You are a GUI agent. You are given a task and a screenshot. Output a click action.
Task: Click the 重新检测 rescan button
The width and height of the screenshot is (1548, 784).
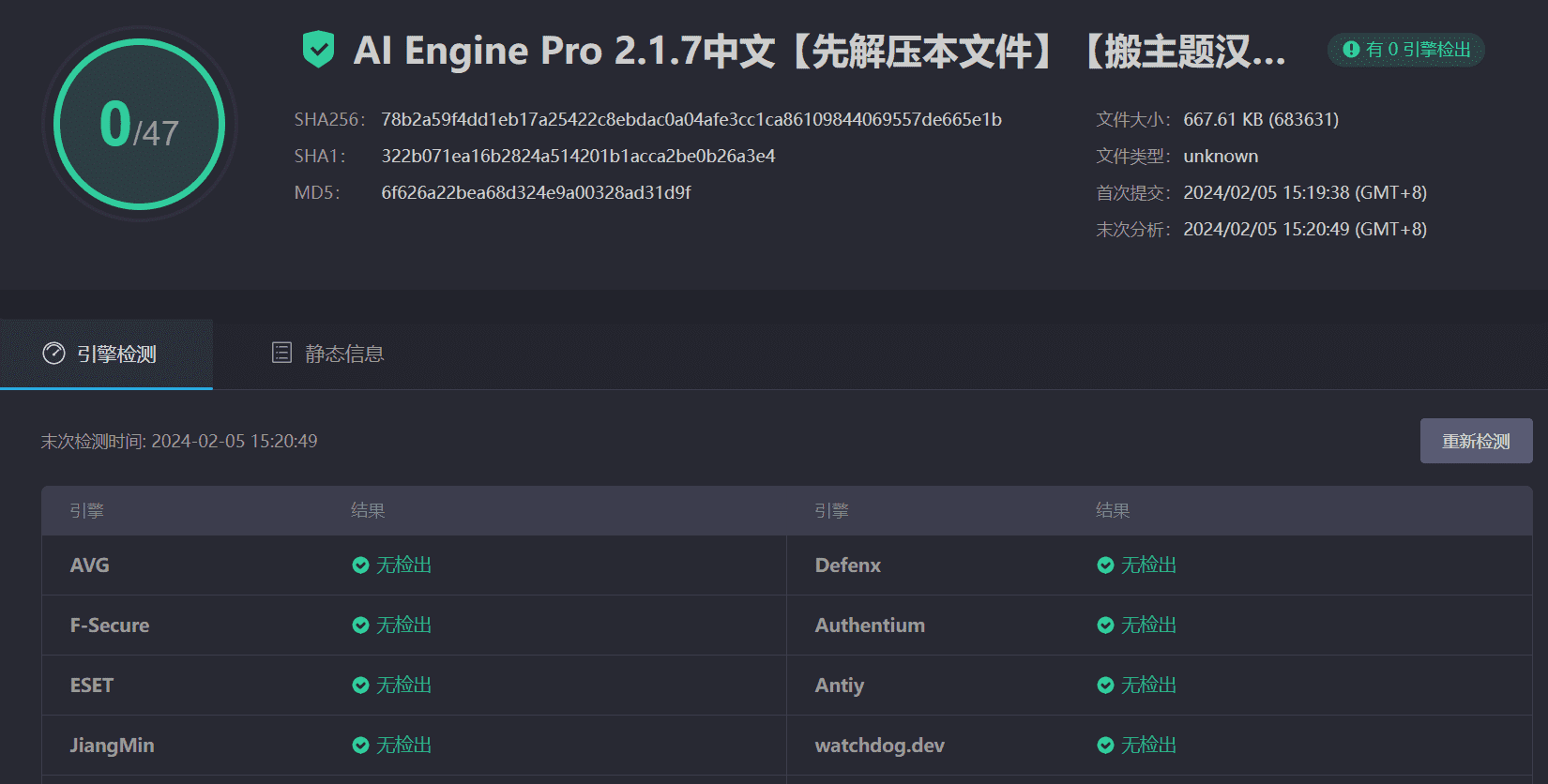coord(1476,441)
